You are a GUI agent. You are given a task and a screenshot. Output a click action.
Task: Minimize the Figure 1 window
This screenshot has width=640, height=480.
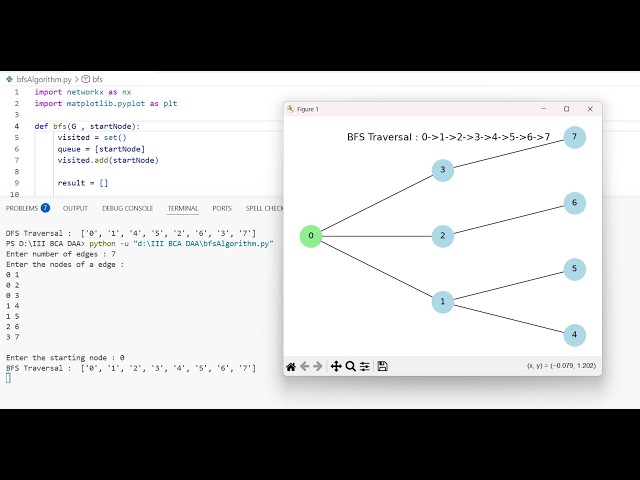pyautogui.click(x=543, y=109)
